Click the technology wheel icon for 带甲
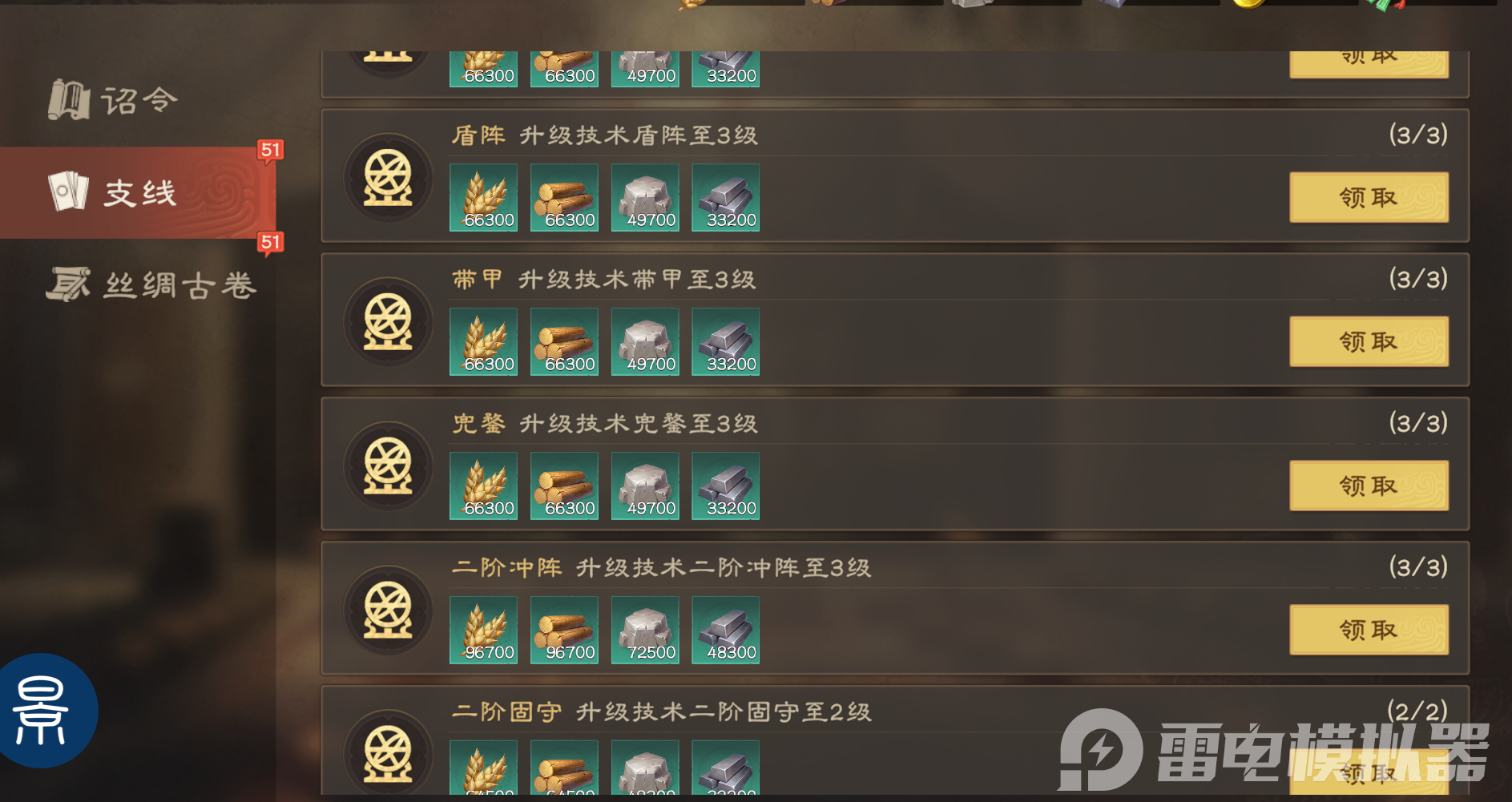Image resolution: width=1512 pixels, height=802 pixels. click(389, 322)
